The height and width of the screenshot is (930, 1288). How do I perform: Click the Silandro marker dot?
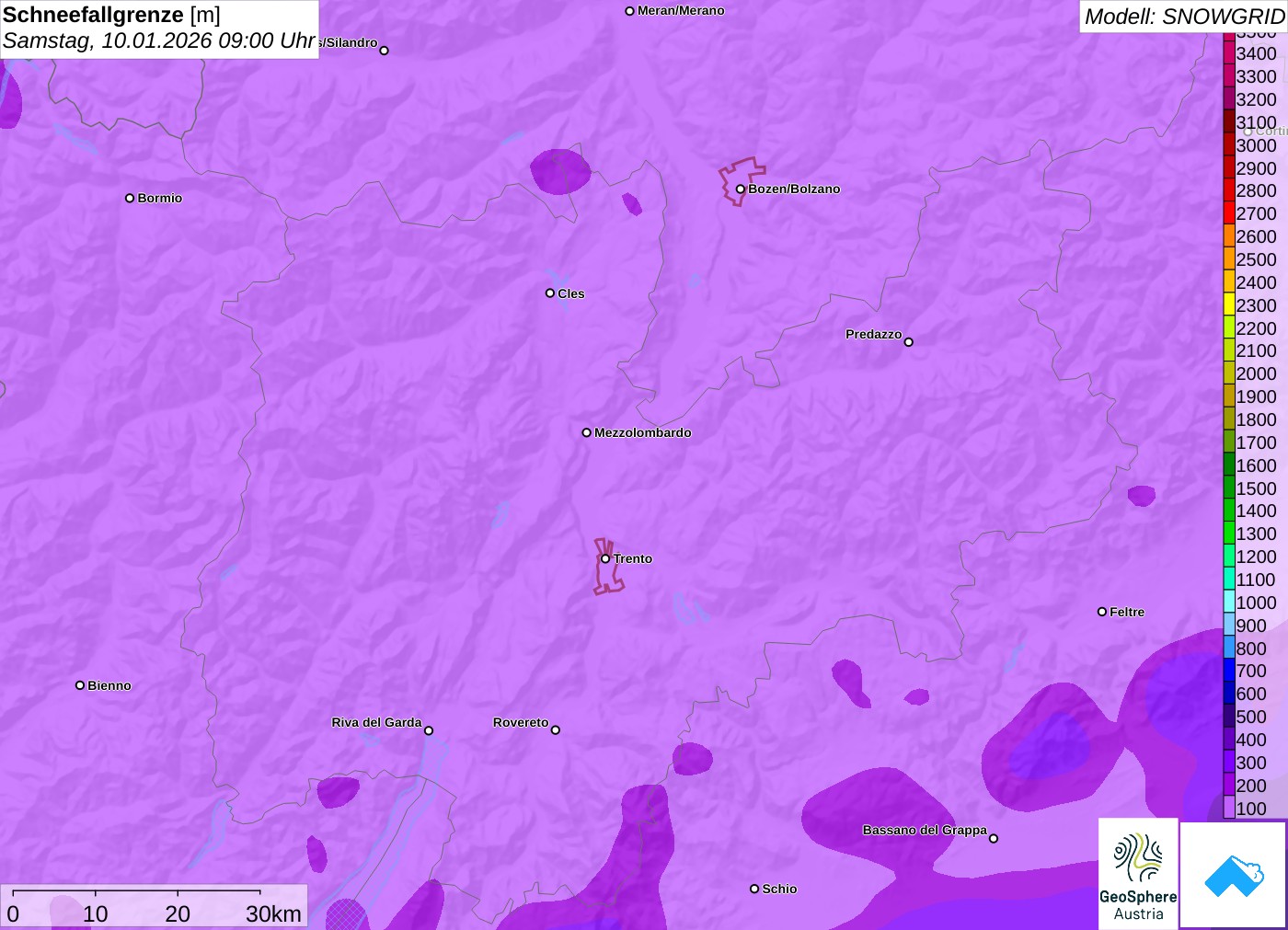385,51
